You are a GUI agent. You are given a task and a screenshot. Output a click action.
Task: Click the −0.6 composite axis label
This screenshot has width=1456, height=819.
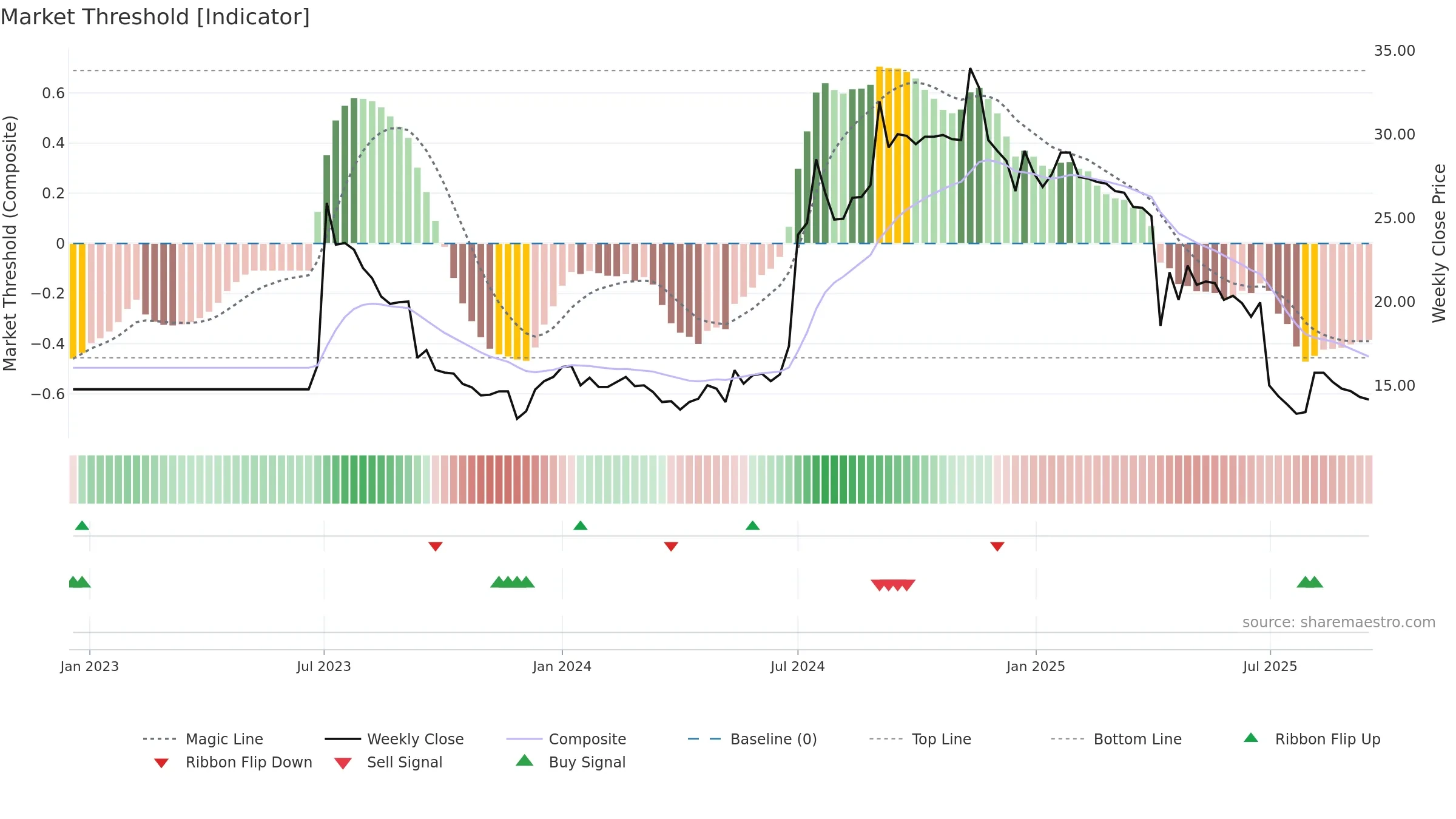(48, 394)
